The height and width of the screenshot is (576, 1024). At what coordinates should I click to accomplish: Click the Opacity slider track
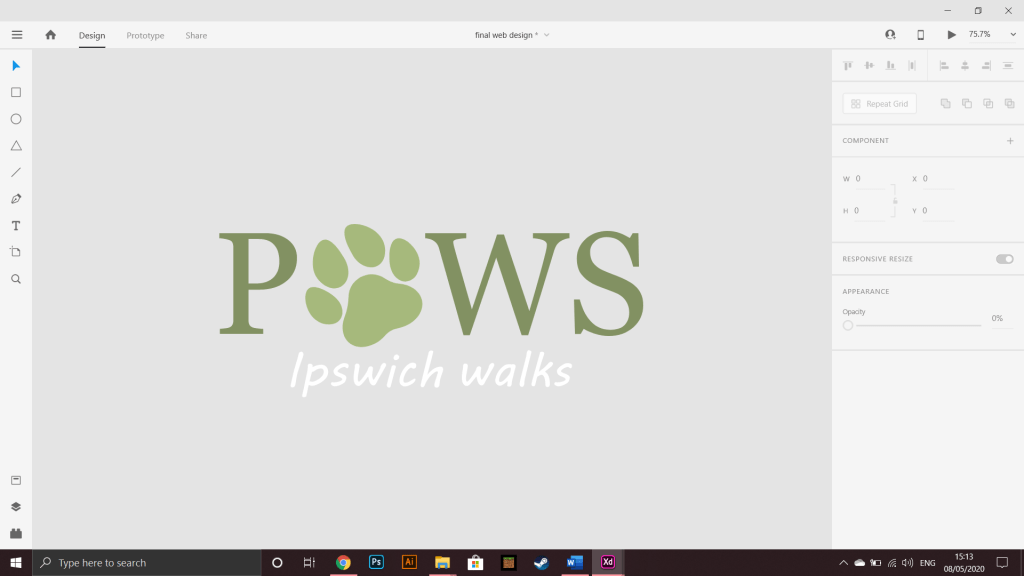coord(918,325)
